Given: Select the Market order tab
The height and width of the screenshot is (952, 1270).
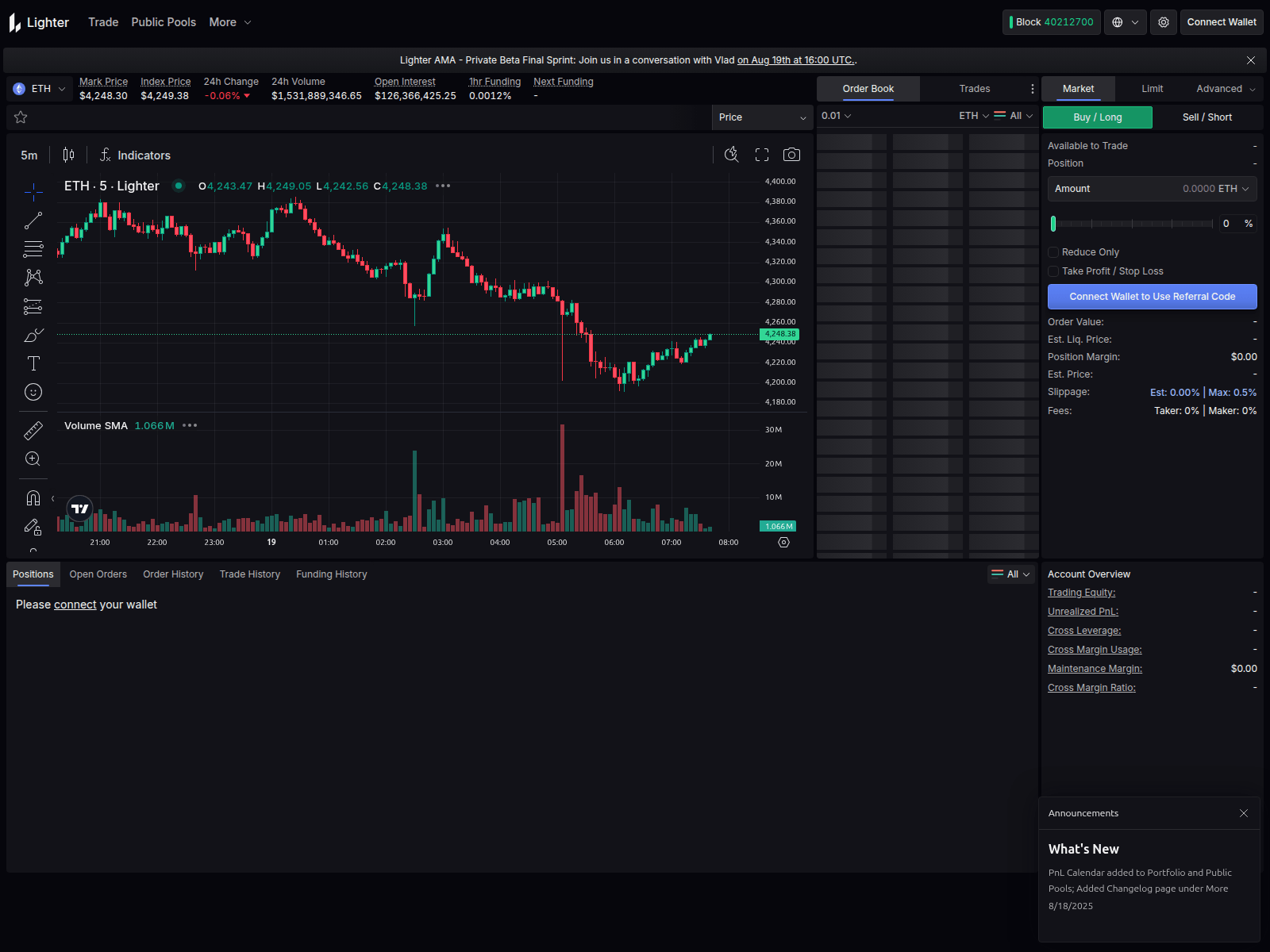Looking at the screenshot, I should coord(1078,89).
